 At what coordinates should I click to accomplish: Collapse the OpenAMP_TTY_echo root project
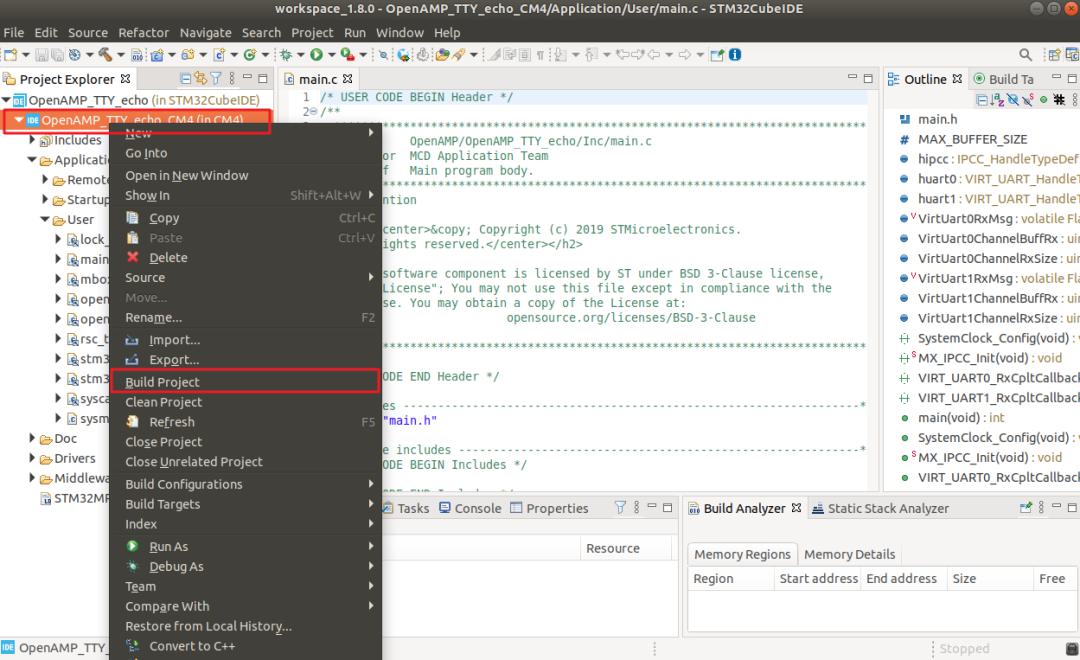pos(6,100)
